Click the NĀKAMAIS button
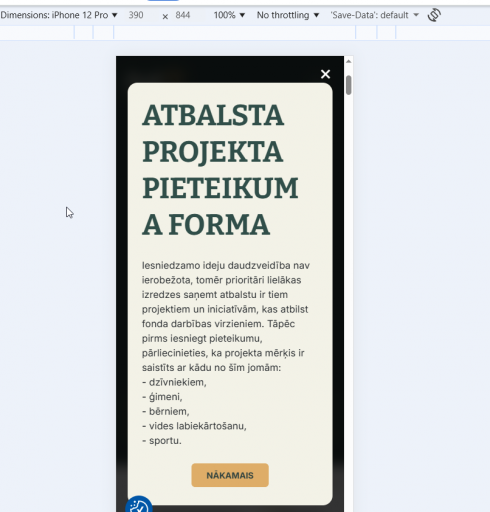The image size is (490, 512). 230,475
